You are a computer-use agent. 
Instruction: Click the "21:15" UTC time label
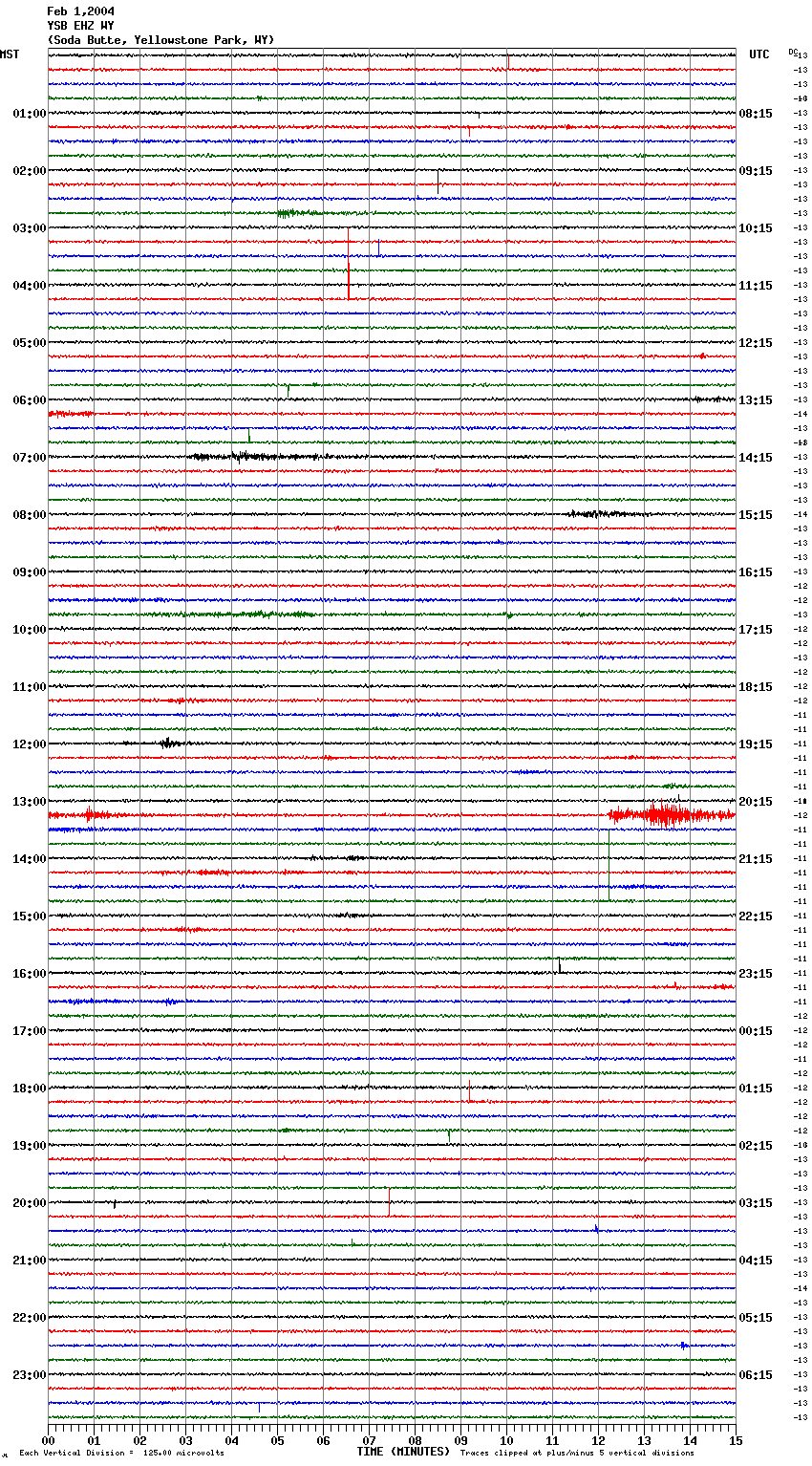click(756, 859)
